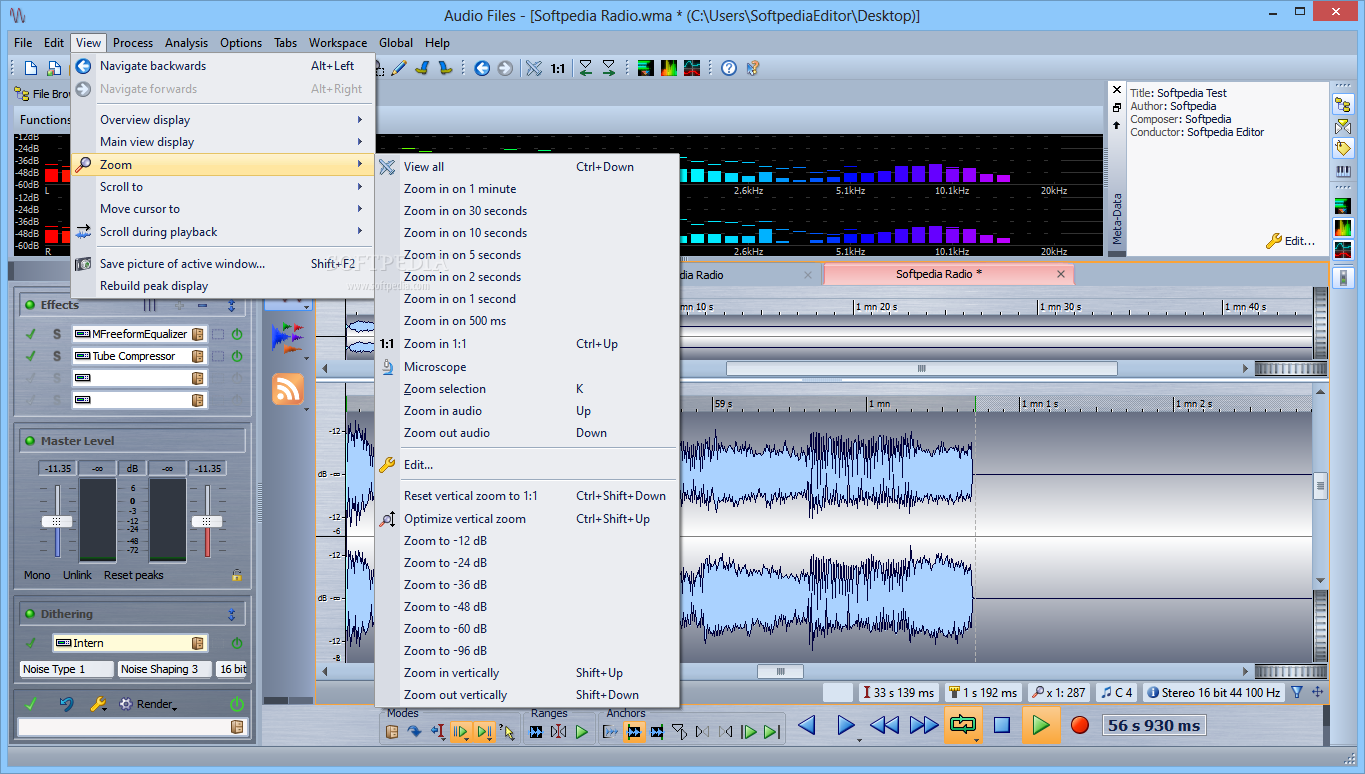
Task: Open the wrench settings dropdown in render section
Action: [x=99, y=704]
